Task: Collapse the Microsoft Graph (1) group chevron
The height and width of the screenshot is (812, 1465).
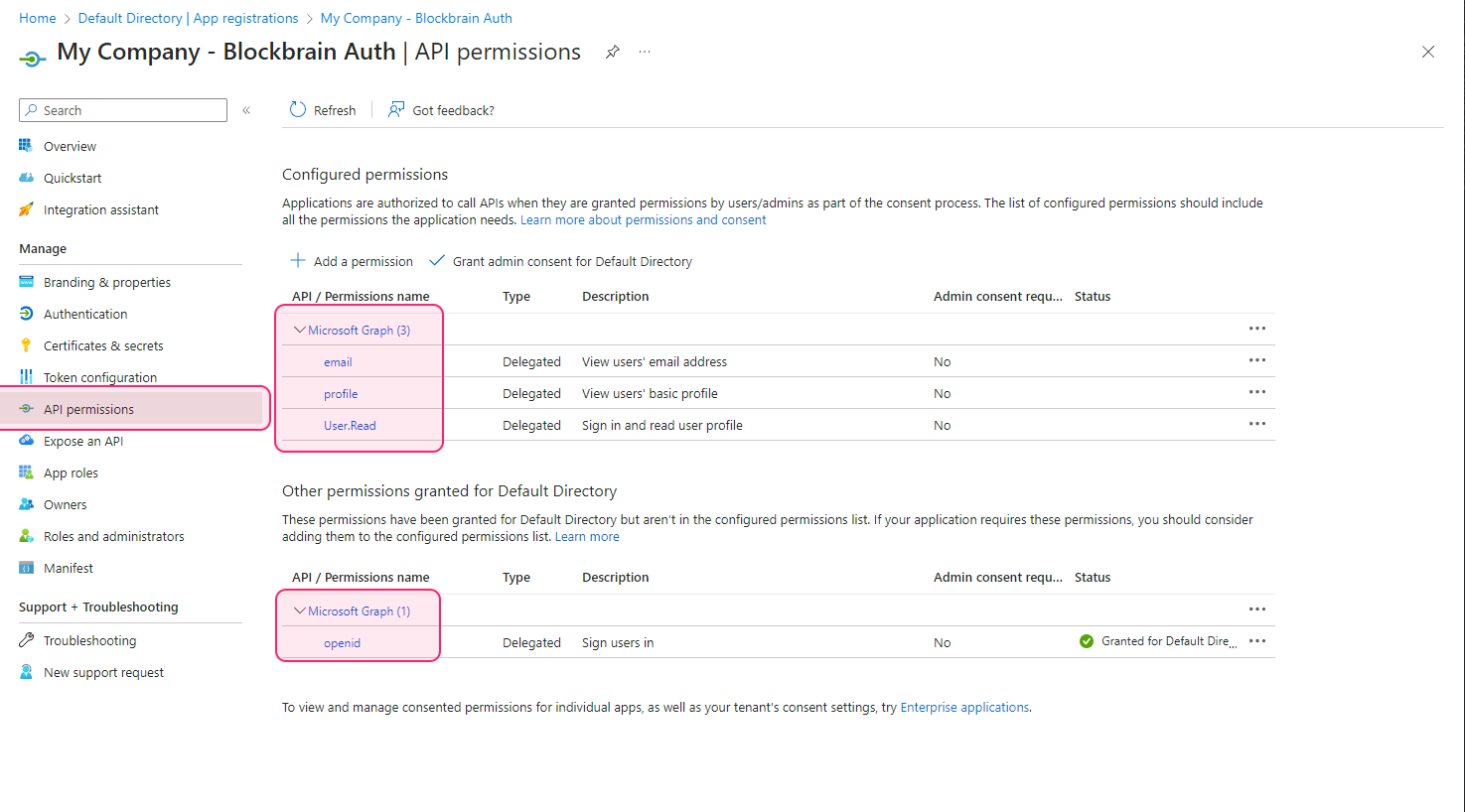Action: pos(299,610)
